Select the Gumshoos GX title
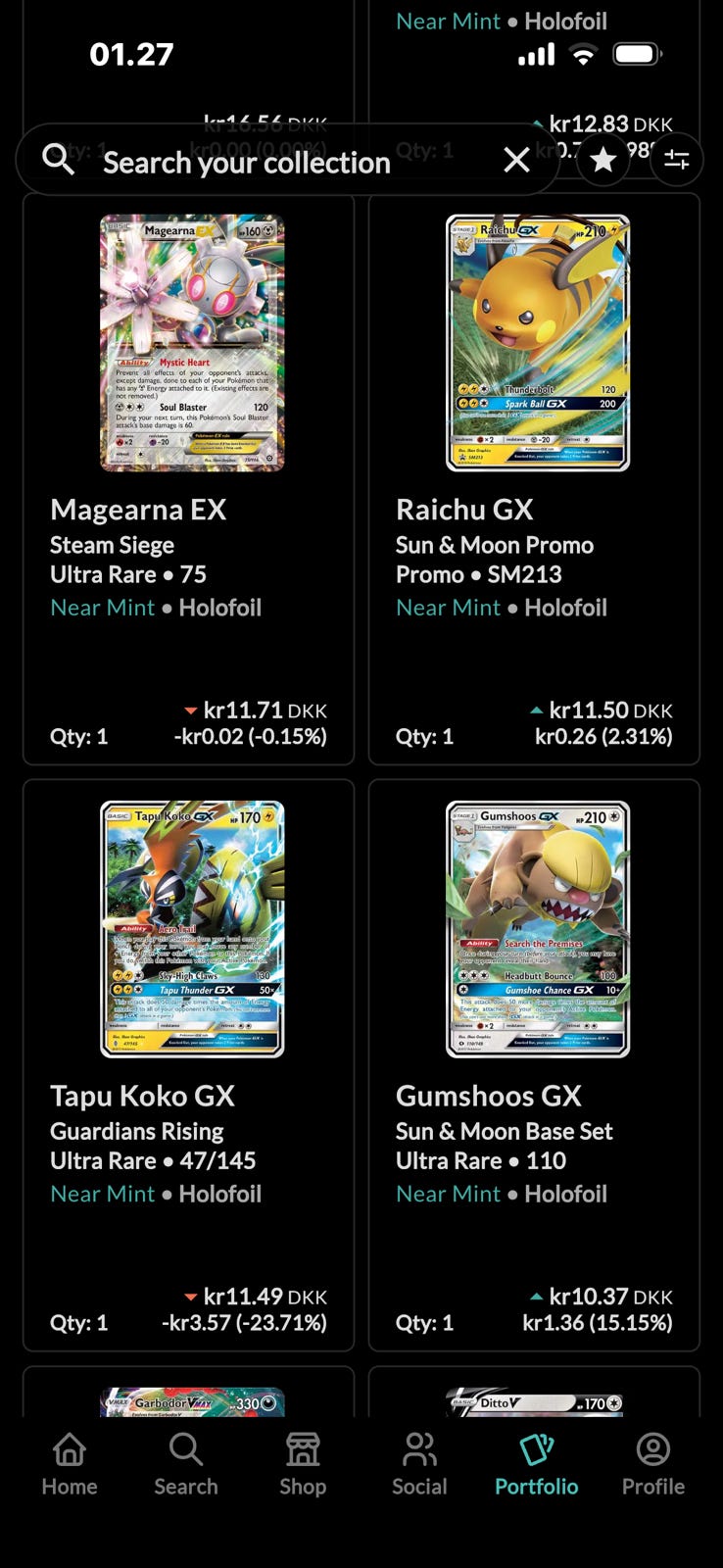Screen dimensions: 723x1568 click(488, 1096)
